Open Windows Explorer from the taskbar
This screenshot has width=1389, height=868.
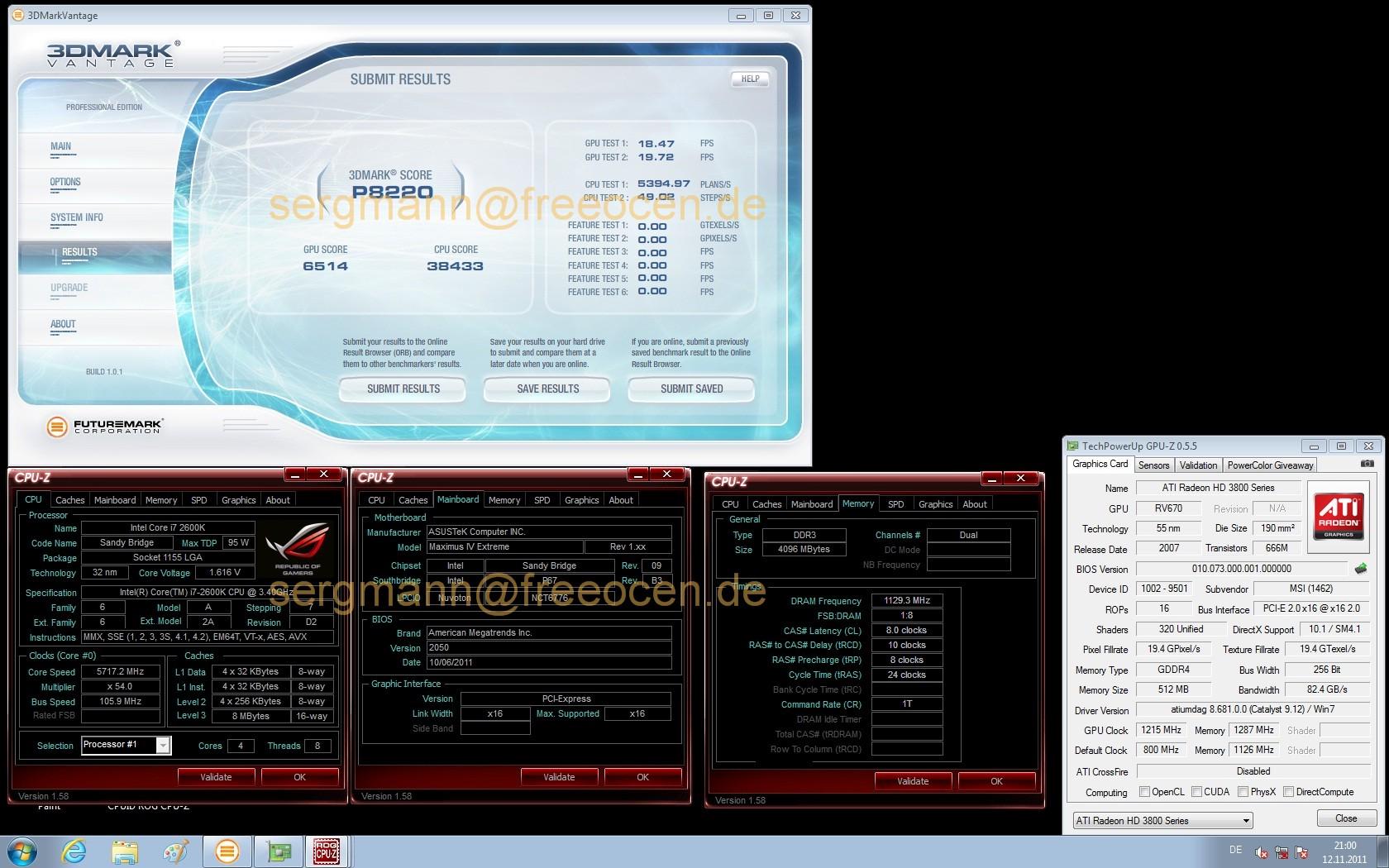125,851
